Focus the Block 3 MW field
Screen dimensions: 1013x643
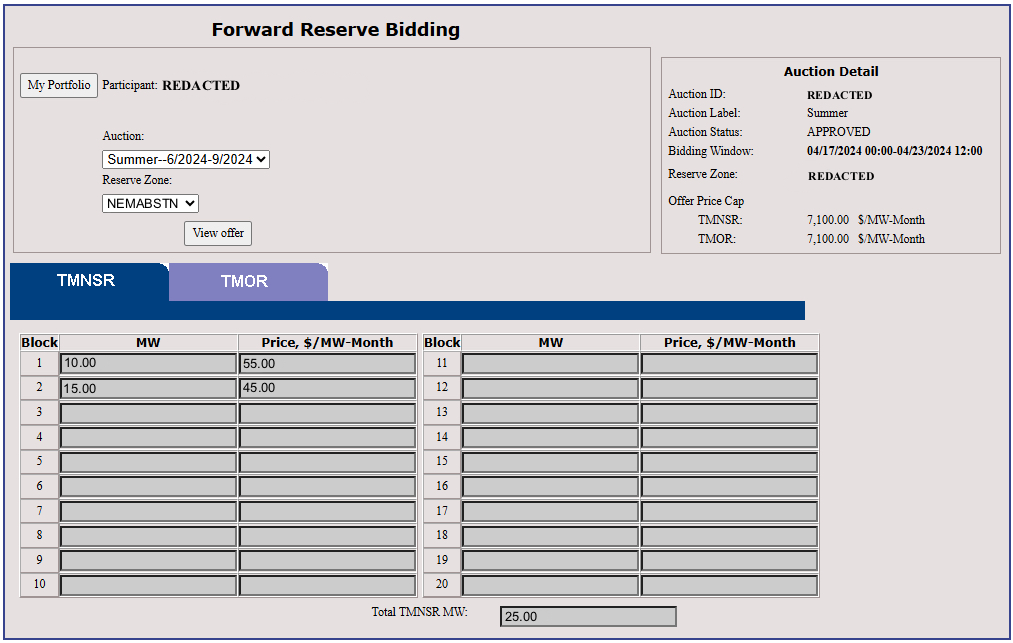point(148,413)
